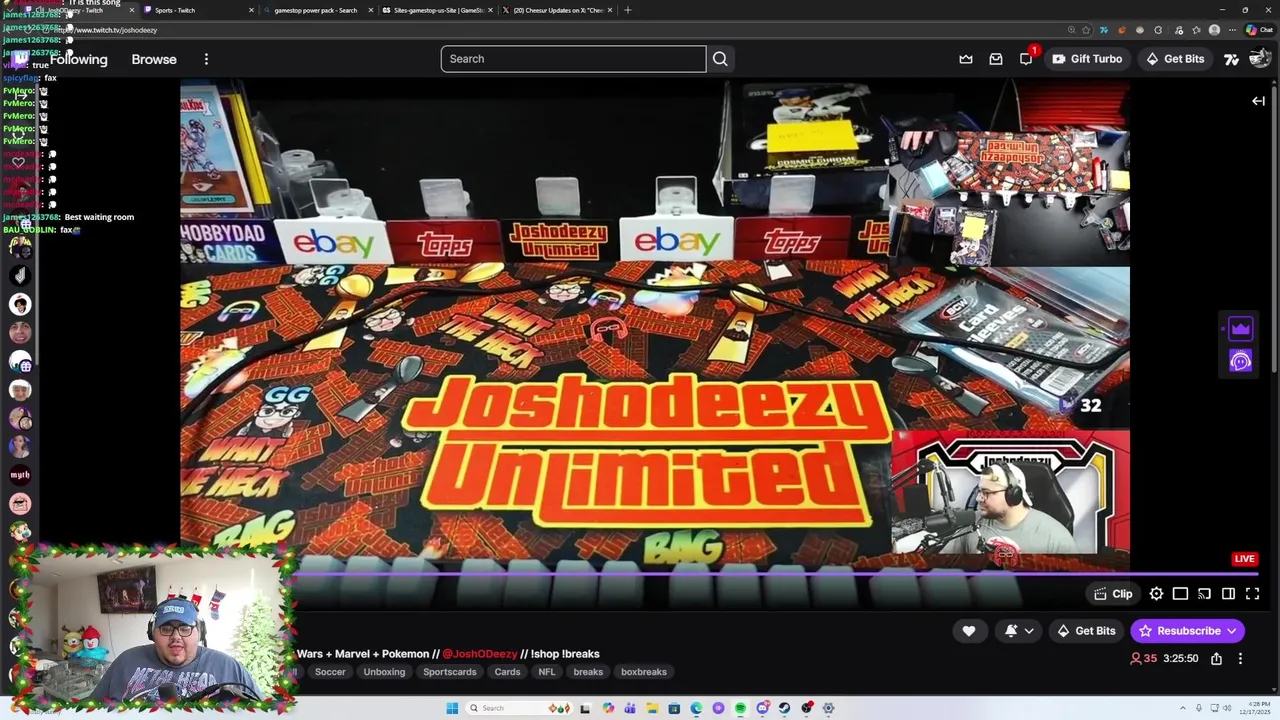
Task: Switch to the Cheesur Updates on X tab
Action: tap(558, 10)
